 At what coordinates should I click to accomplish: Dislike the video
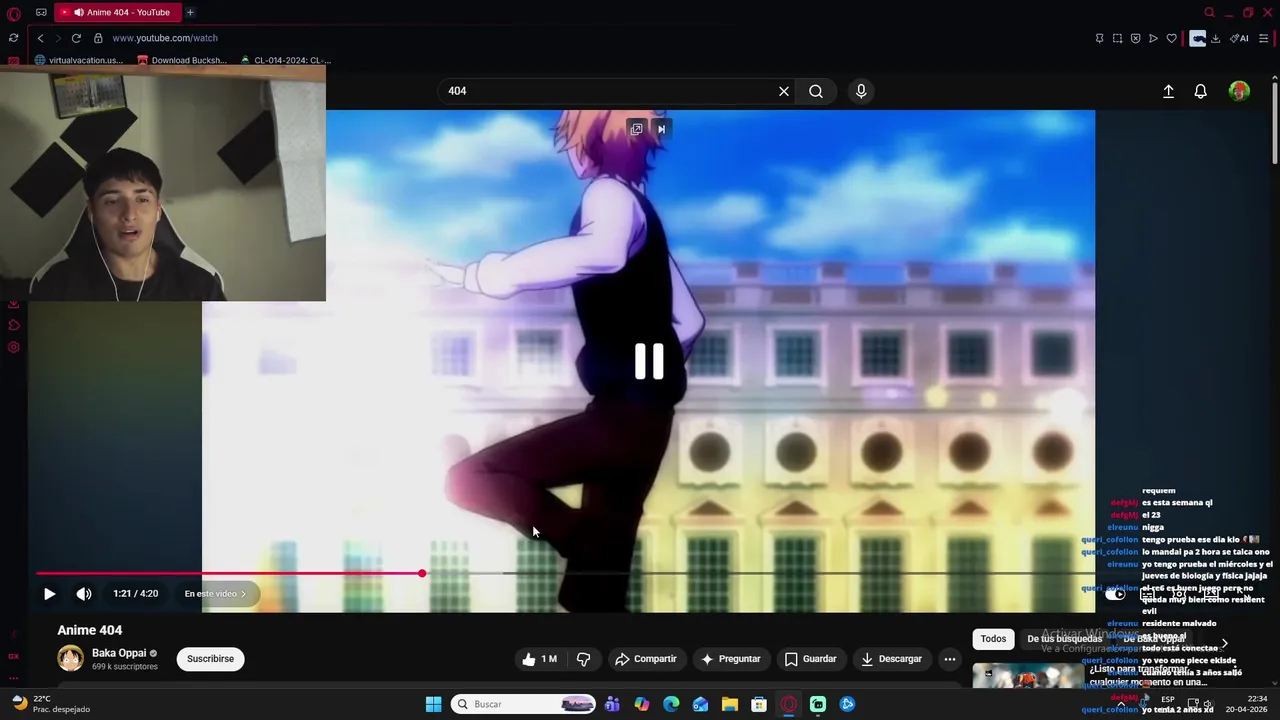click(583, 659)
